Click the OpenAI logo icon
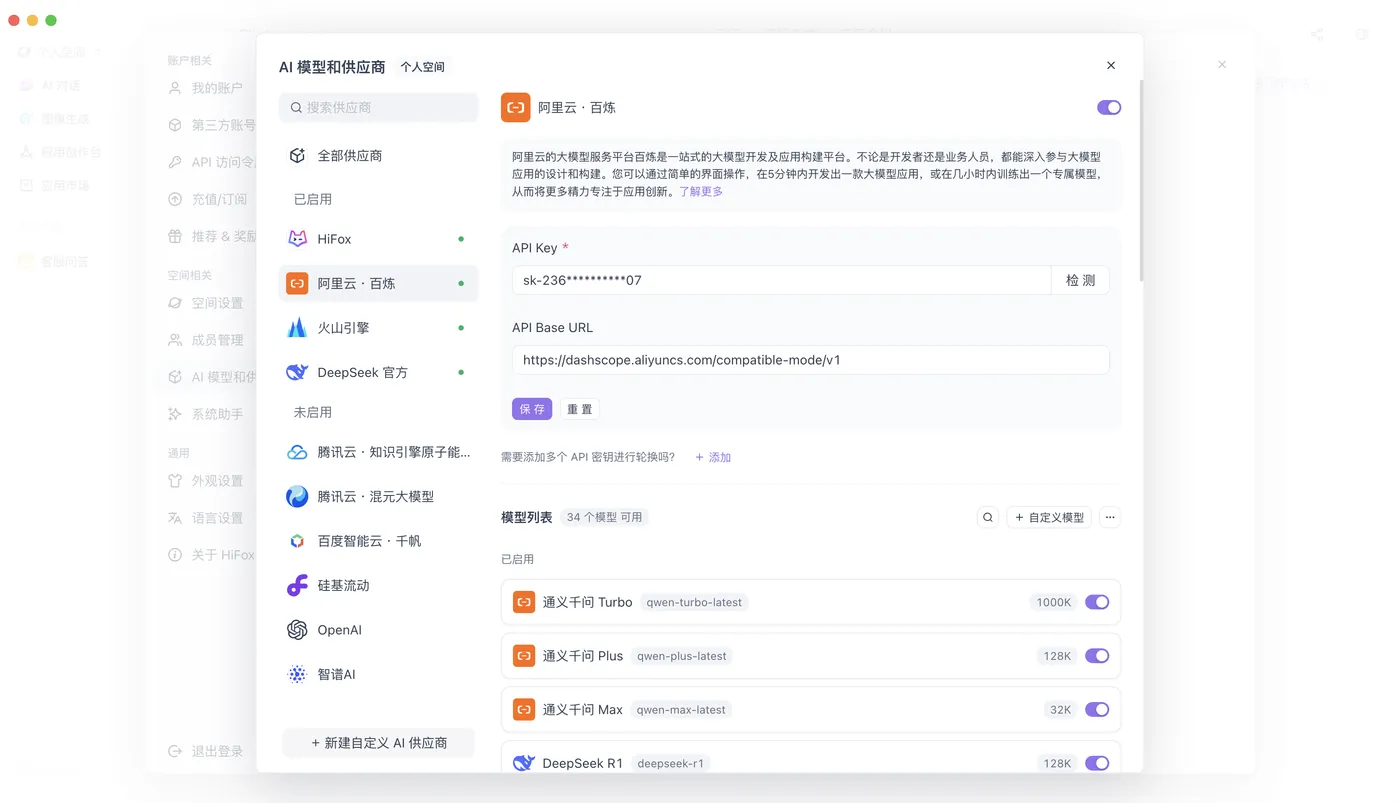The width and height of the screenshot is (1400, 803). [297, 630]
